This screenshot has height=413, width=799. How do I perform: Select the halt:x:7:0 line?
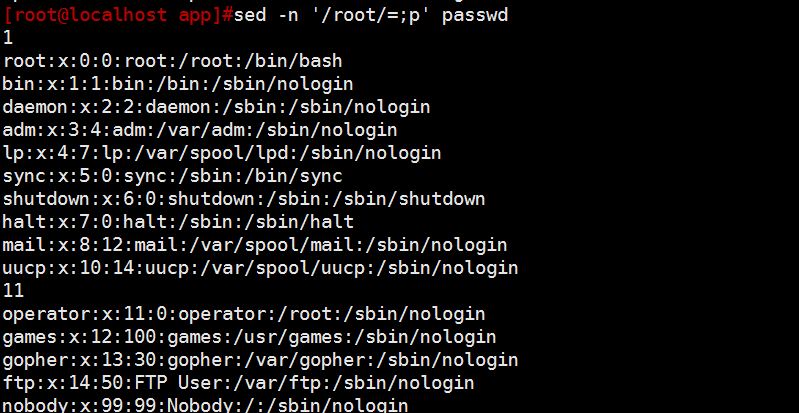(x=178, y=222)
